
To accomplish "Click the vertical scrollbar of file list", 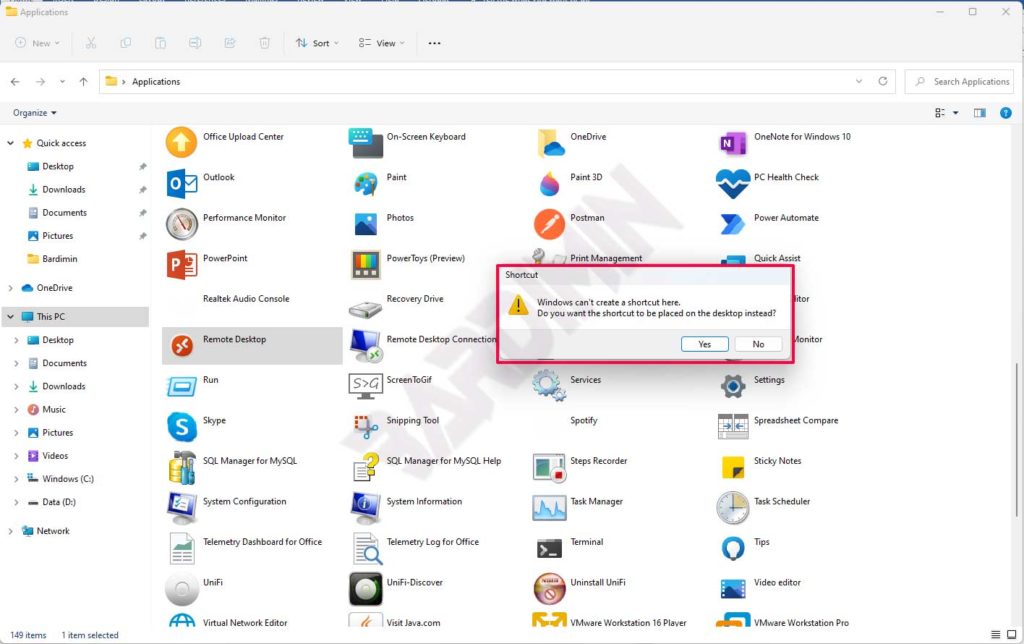I will pos(1017,438).
